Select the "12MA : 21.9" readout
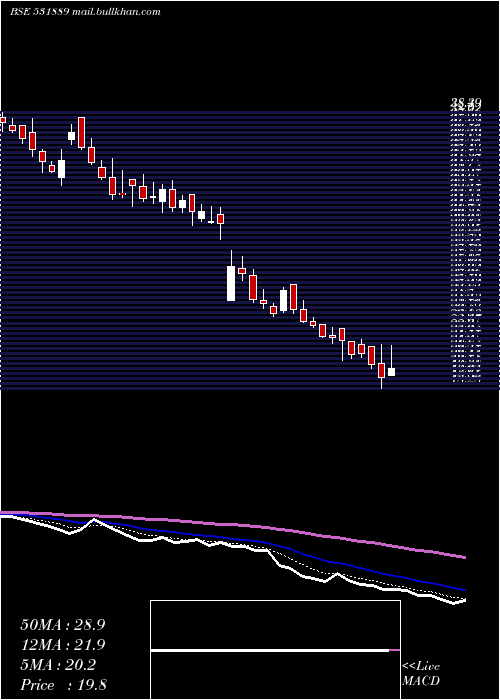The height and width of the screenshot is (700, 500). tap(62, 645)
